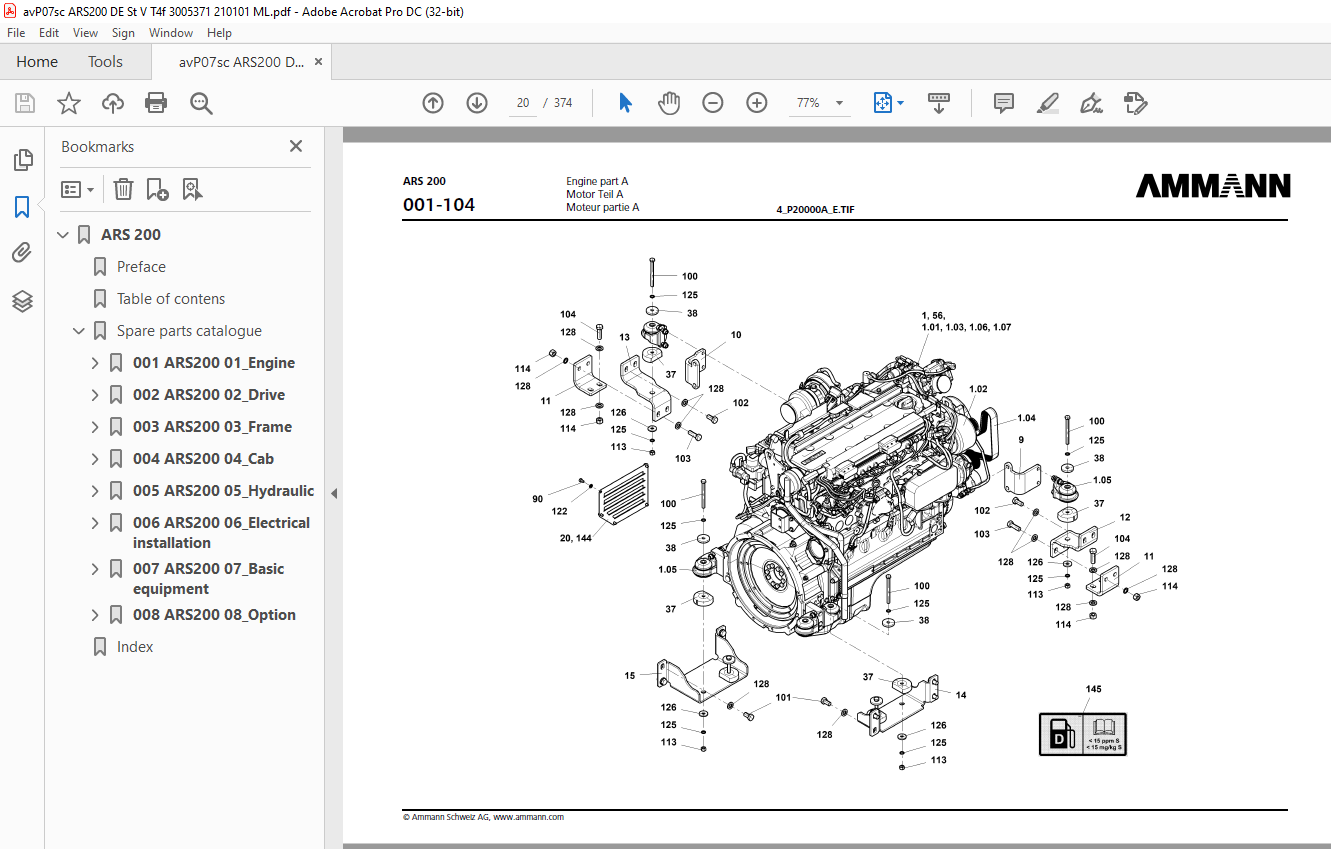Add the document to starred favorites
The width and height of the screenshot is (1331, 849).
(69, 103)
